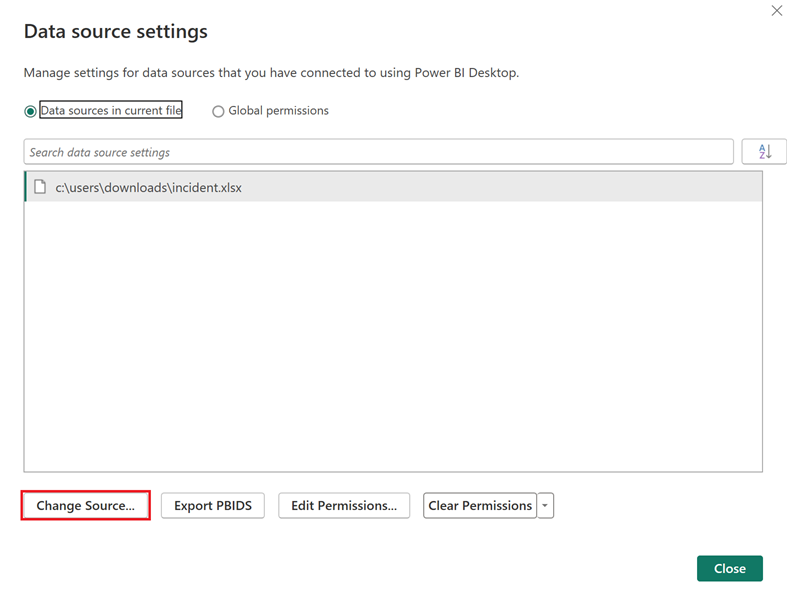Select the Data sources in current file radio

[30, 111]
